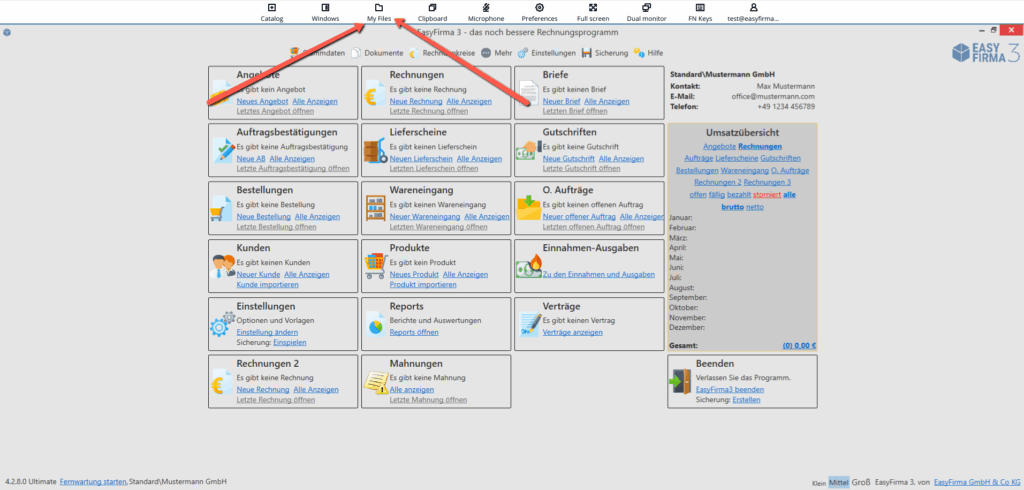Click Neuer Wareneingang link
Screen dimensions: 1024x490
pos(427,216)
